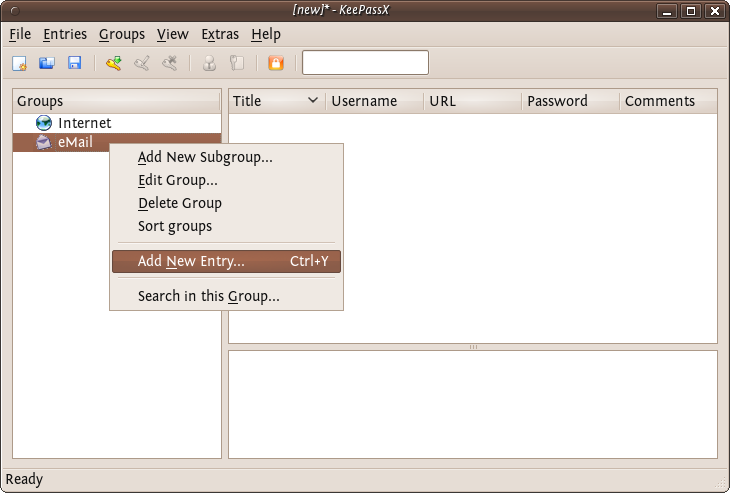Click the toolbar search input field
The width and height of the screenshot is (730, 493).
(x=365, y=63)
